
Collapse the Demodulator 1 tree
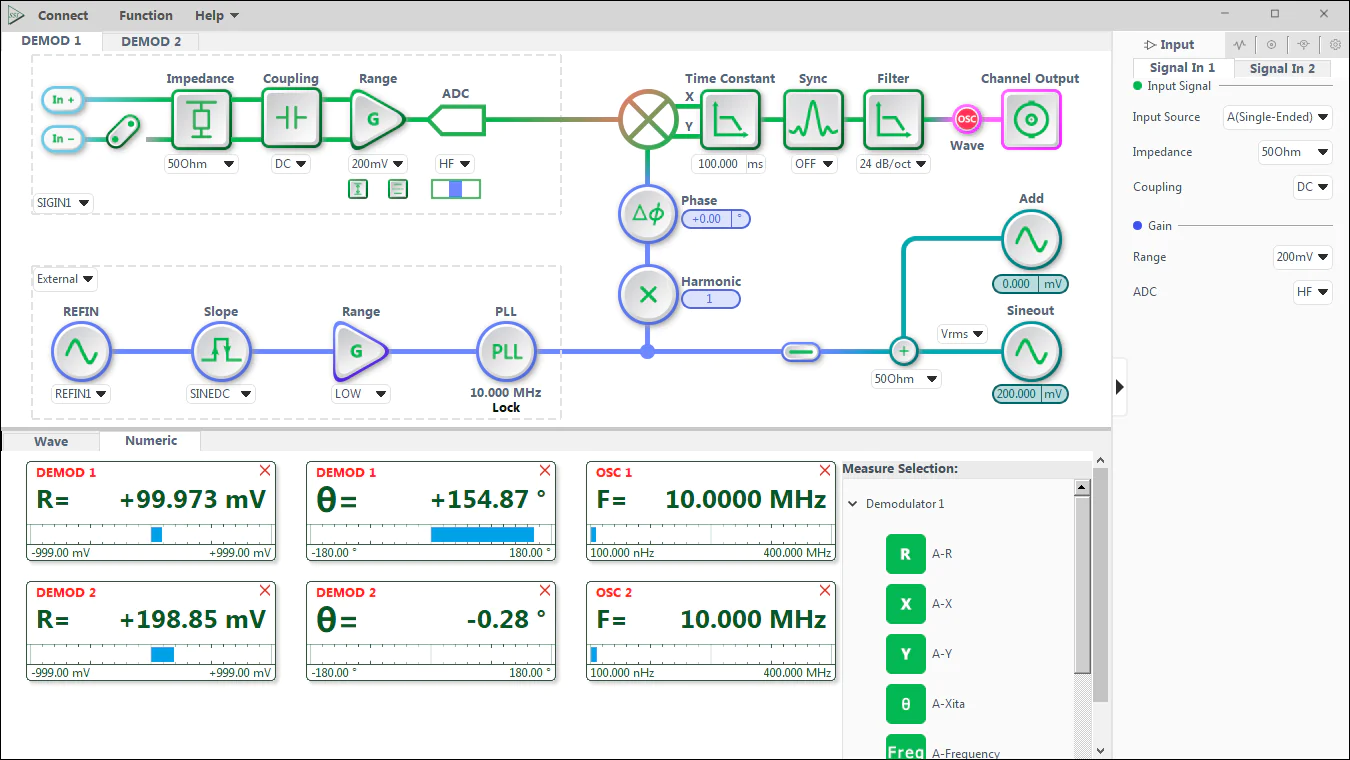(852, 504)
